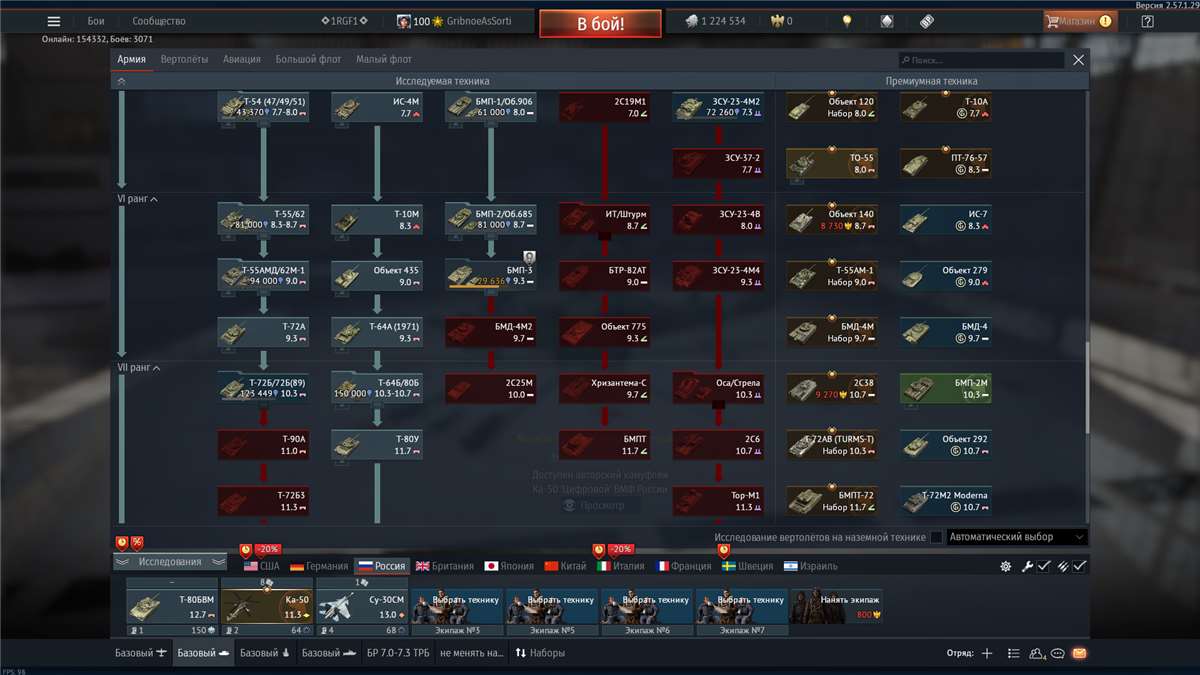Click discount clock icon above США
1200x675 pixels.
(x=245, y=549)
